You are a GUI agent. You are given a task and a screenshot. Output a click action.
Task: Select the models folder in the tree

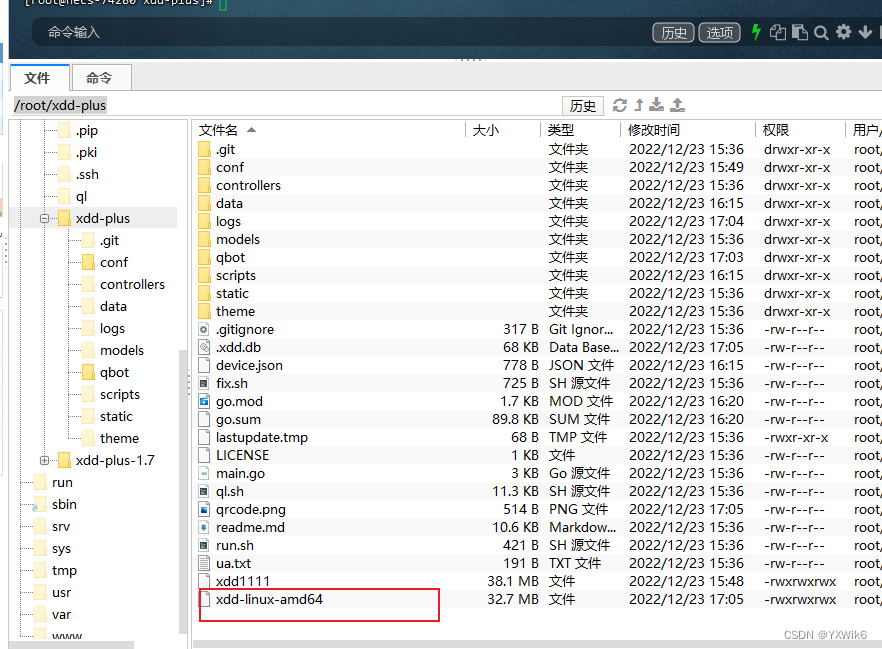coord(122,350)
